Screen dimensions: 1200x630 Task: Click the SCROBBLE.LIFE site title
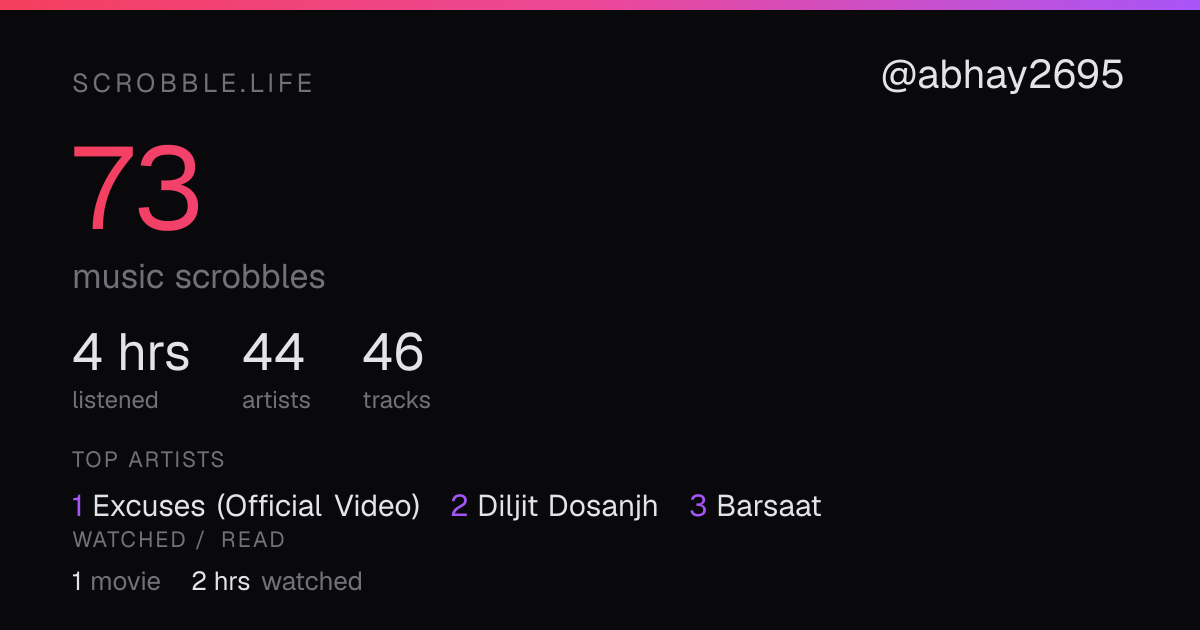193,84
